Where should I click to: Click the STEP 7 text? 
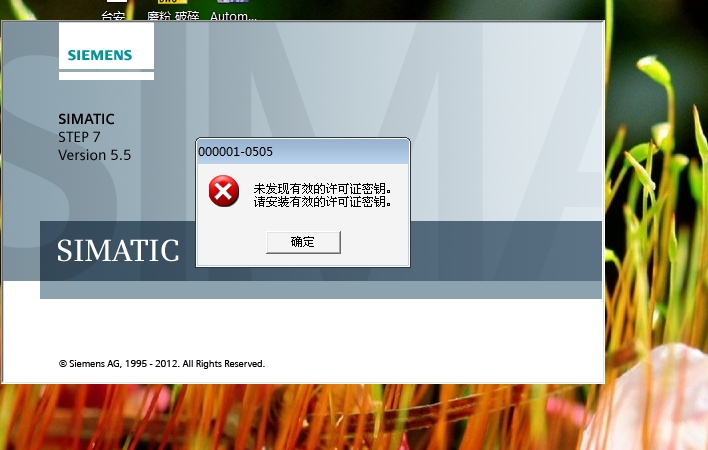[79, 137]
